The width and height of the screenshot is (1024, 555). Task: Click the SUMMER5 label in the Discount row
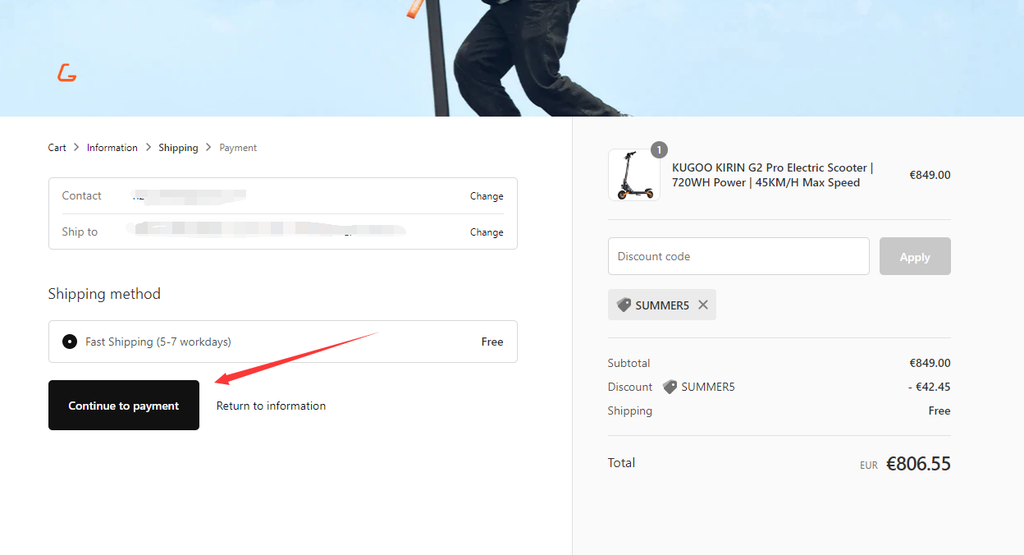[708, 387]
